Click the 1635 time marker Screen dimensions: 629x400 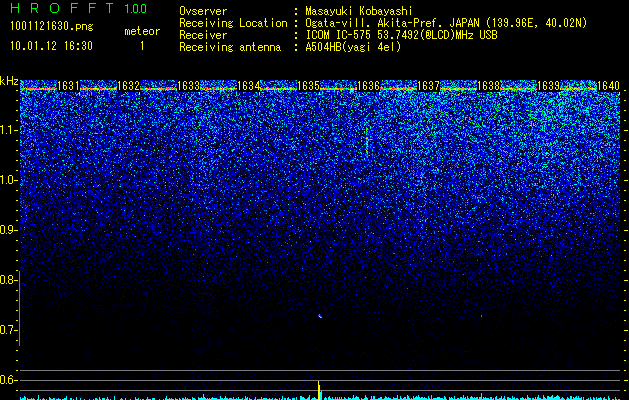(308, 86)
